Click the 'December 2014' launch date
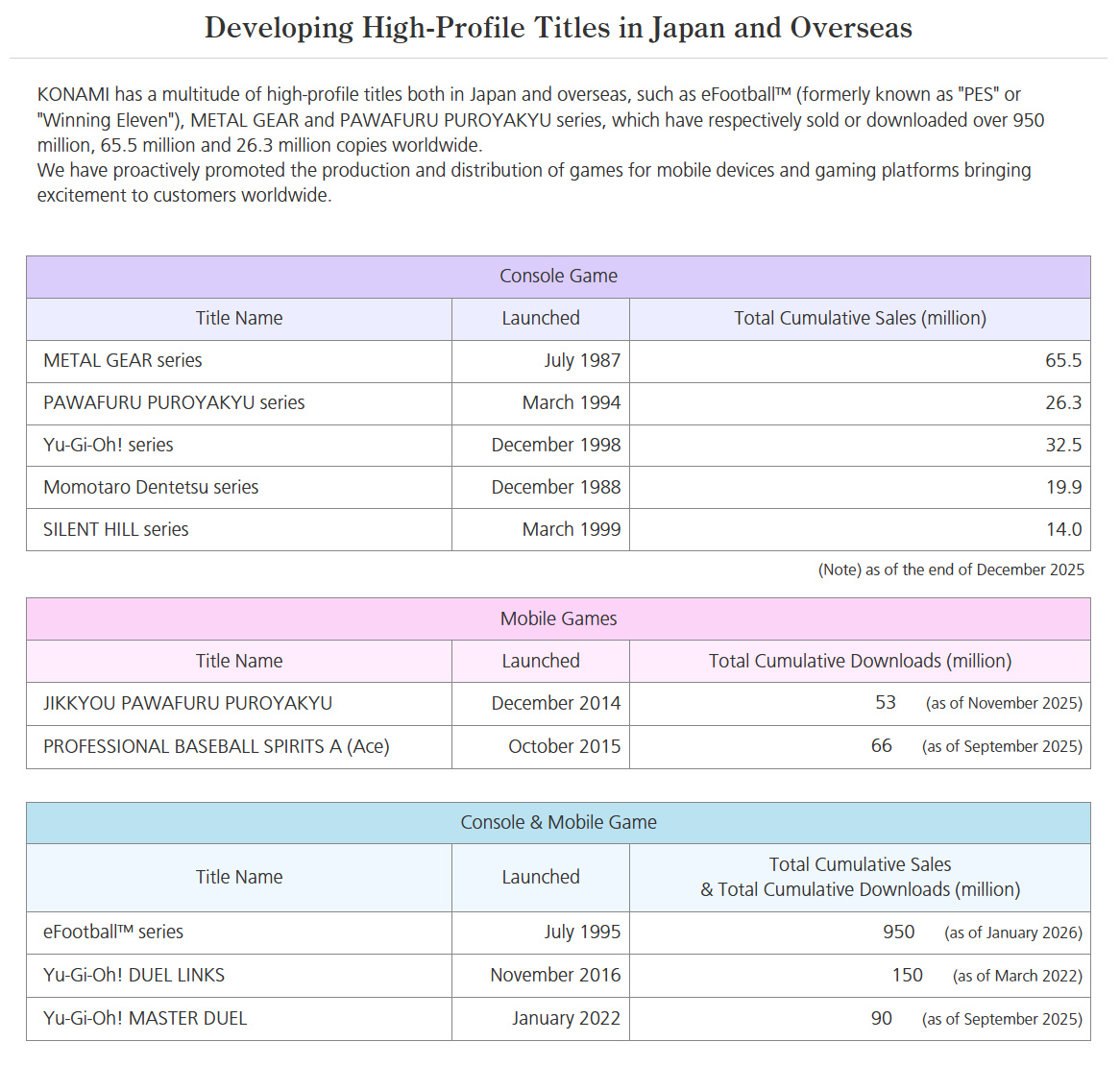This screenshot has height=1066, width=1120. pyautogui.click(x=556, y=703)
